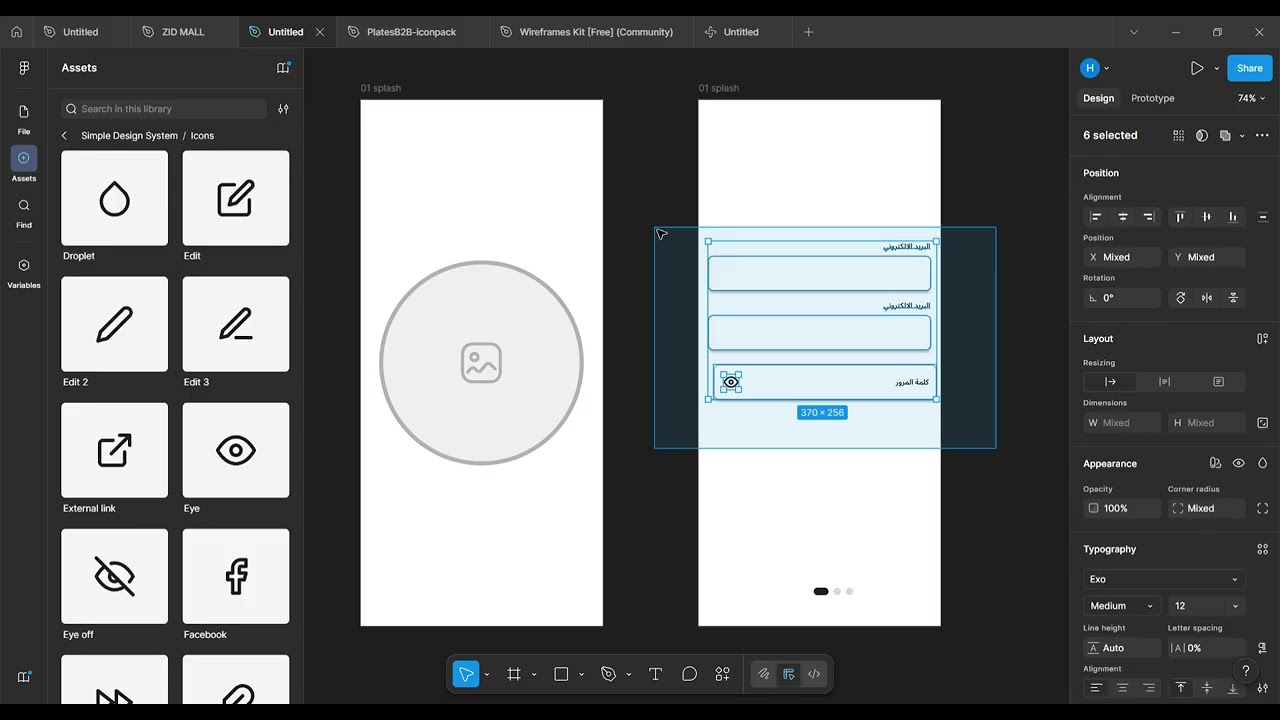The width and height of the screenshot is (1280, 720).
Task: Open the Exo font family dropdown
Action: click(1164, 579)
